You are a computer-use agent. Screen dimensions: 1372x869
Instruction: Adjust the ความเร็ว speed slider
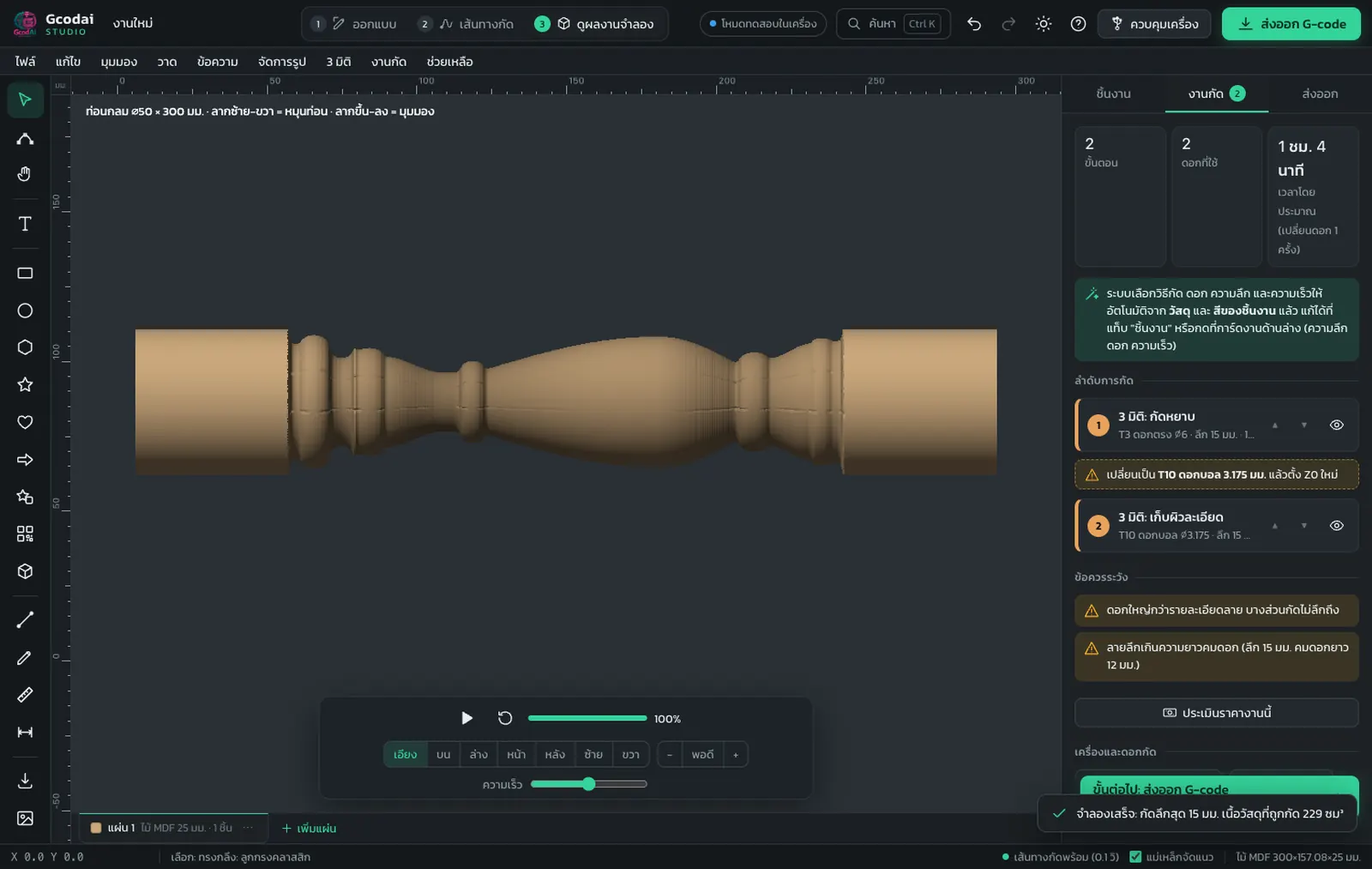[588, 784]
